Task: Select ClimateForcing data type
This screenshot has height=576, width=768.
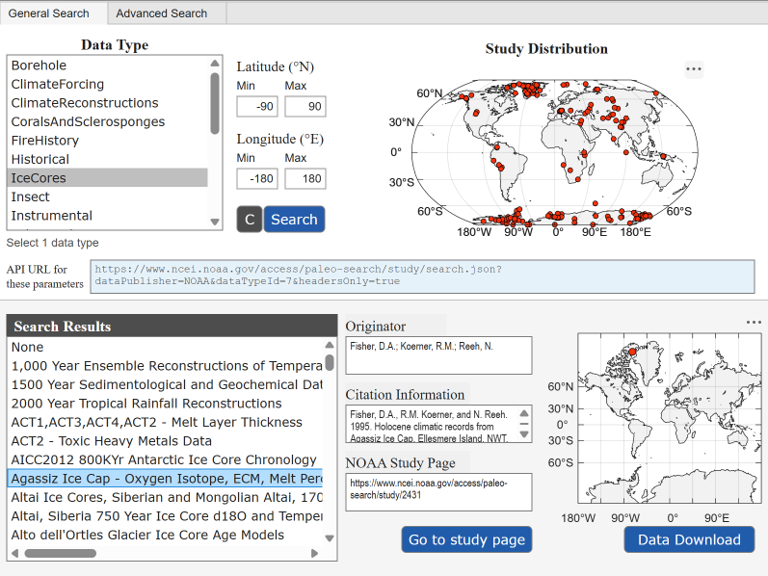Action: pos(107,84)
